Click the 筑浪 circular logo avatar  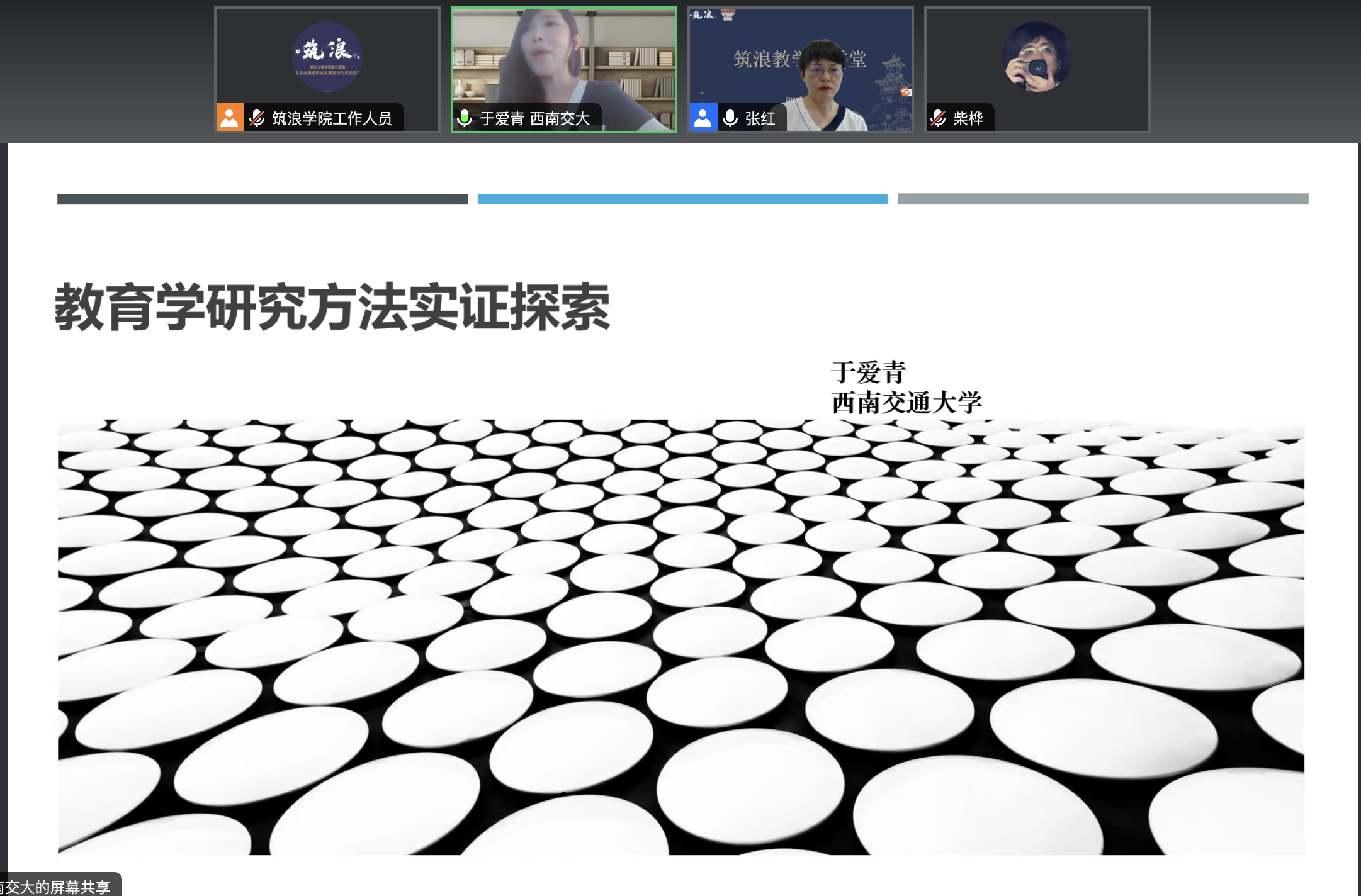coord(327,57)
